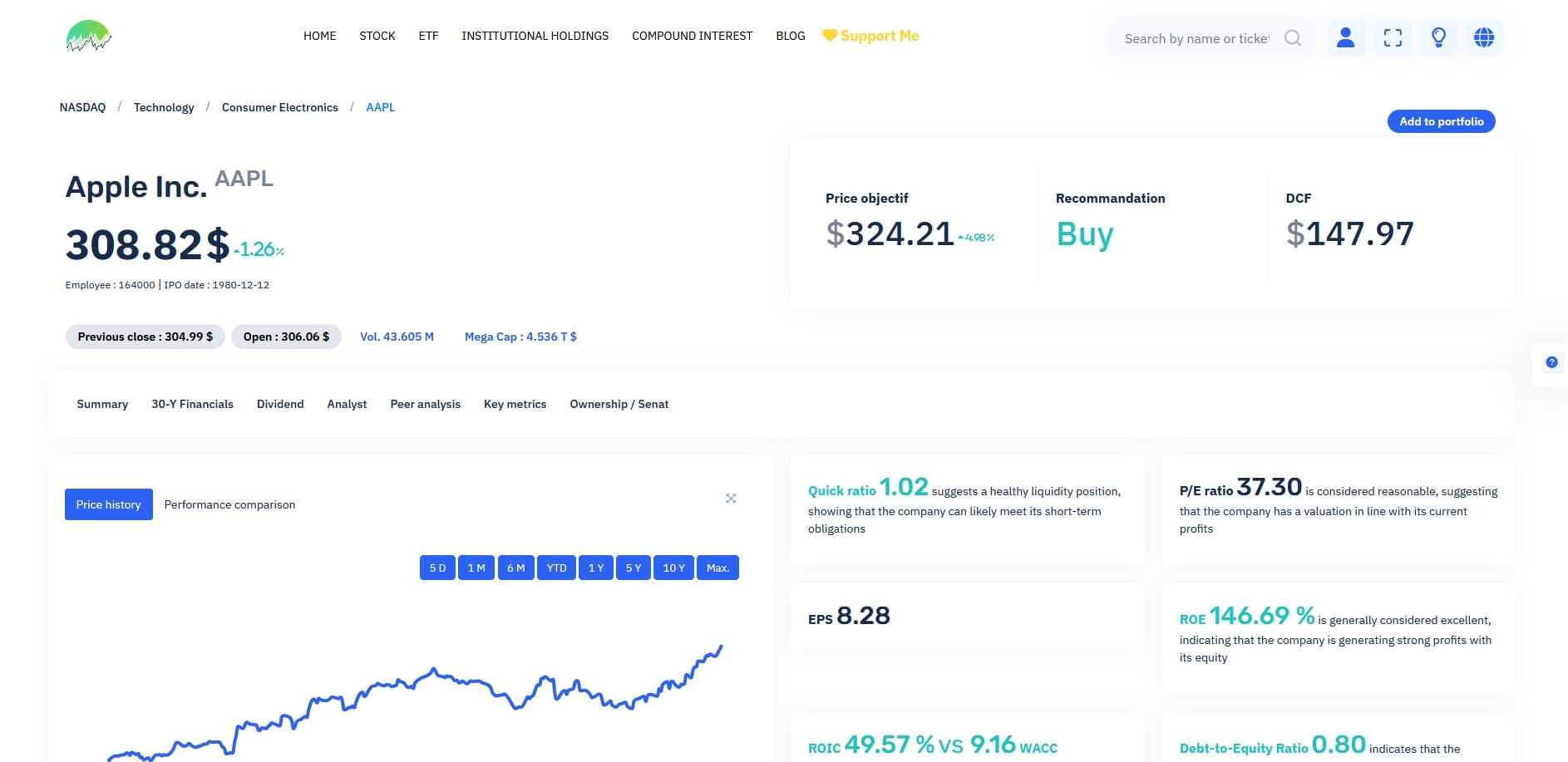Click the Vol. 43.605 M text
This screenshot has width=1568, height=762.
coord(397,337)
